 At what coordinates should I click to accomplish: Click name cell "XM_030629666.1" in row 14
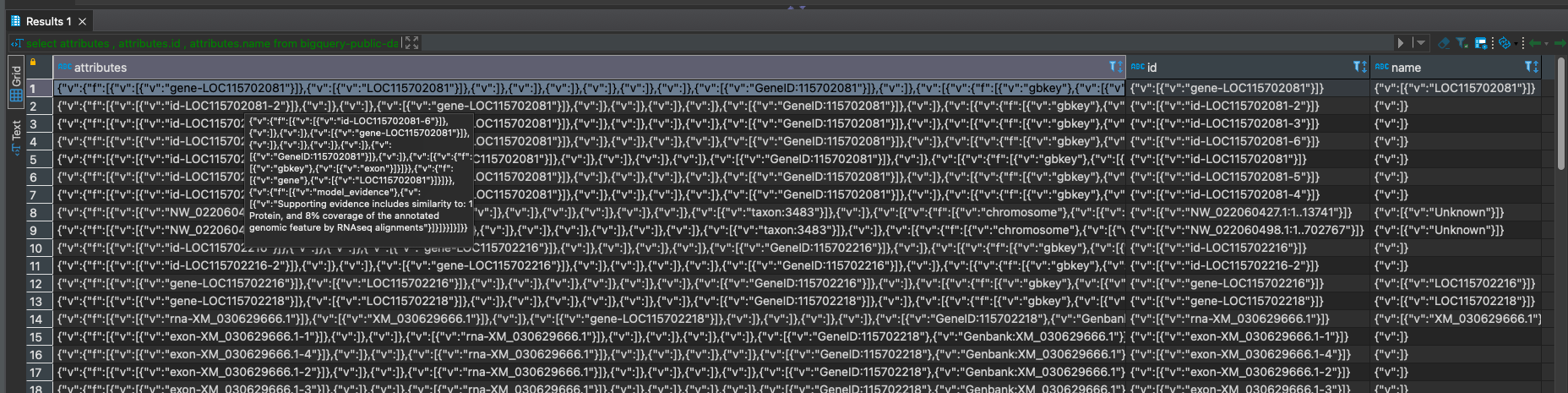[1455, 319]
